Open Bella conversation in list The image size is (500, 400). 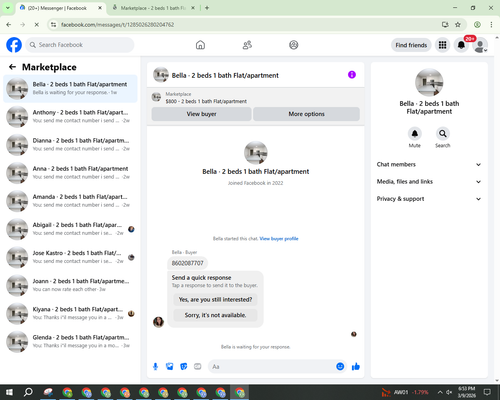[70, 89]
